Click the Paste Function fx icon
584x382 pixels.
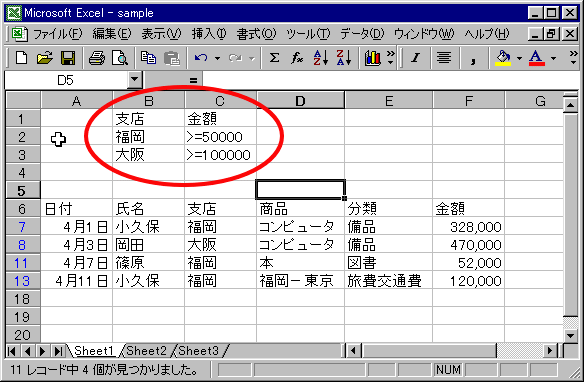[297, 58]
